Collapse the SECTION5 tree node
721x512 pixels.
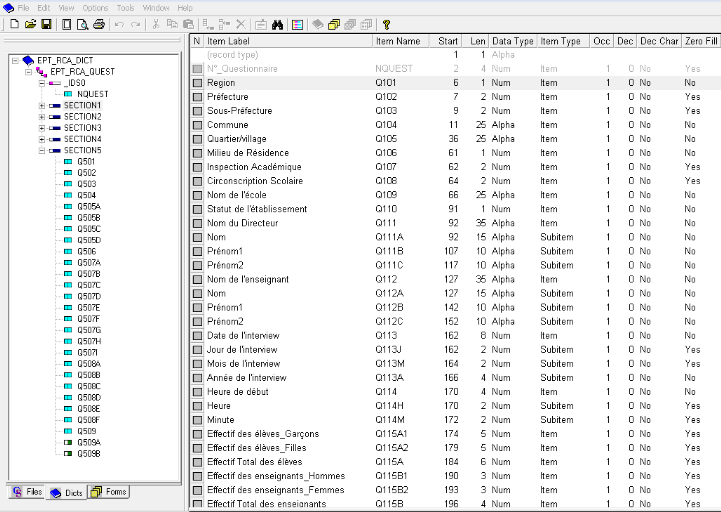point(42,150)
